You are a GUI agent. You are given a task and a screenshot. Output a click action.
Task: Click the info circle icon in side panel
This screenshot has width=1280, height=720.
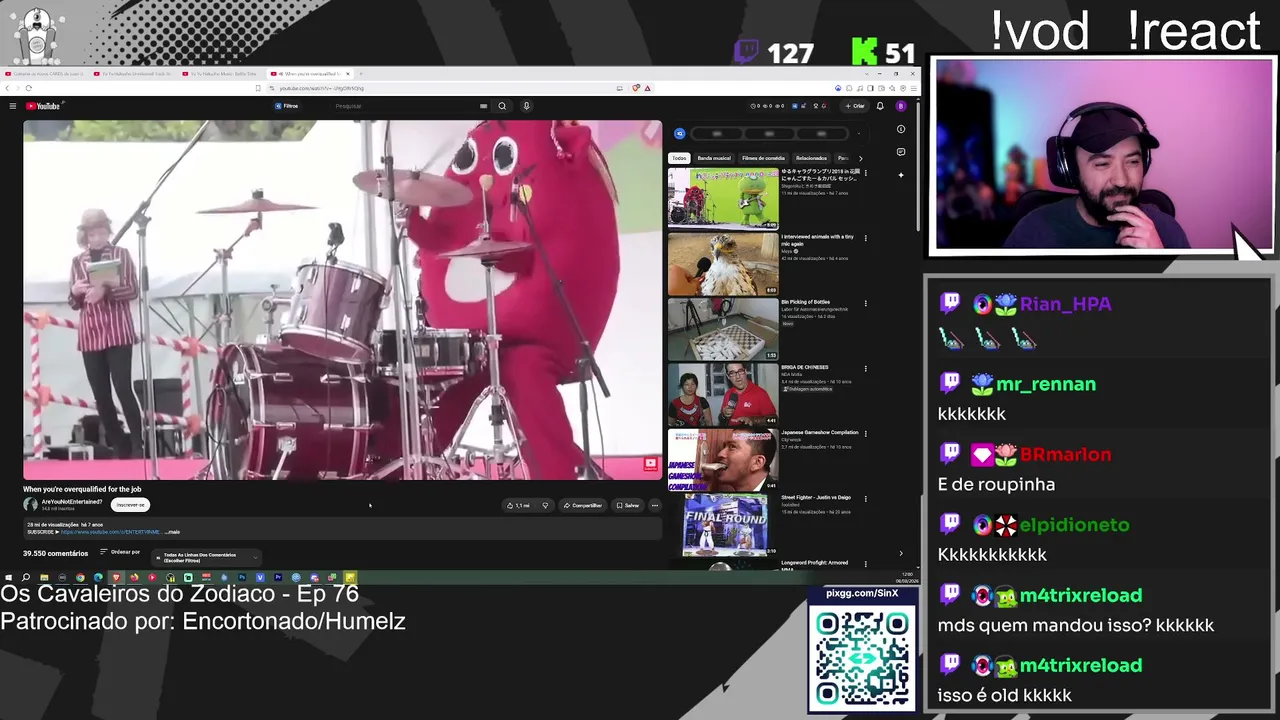(x=901, y=129)
